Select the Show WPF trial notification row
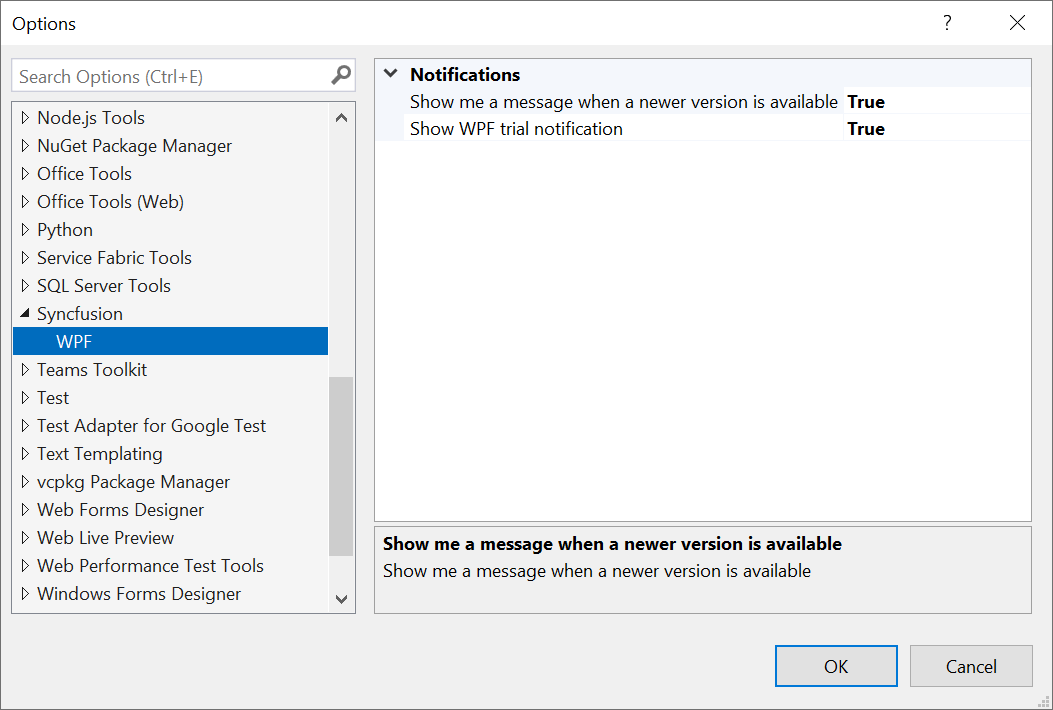The width and height of the screenshot is (1053, 710). (x=516, y=129)
